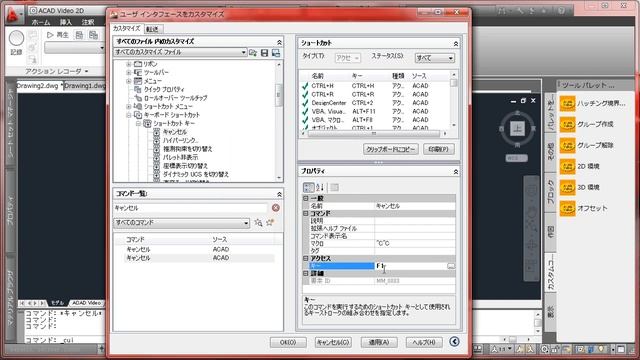Image resolution: width=640 pixels, height=360 pixels.
Task: Collapse the Shortcuts panel with chevron
Action: (x=456, y=43)
